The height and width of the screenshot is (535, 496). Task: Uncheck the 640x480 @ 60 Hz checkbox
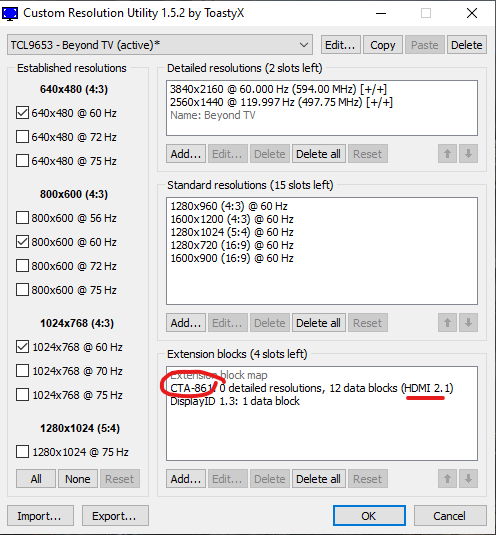[23, 113]
